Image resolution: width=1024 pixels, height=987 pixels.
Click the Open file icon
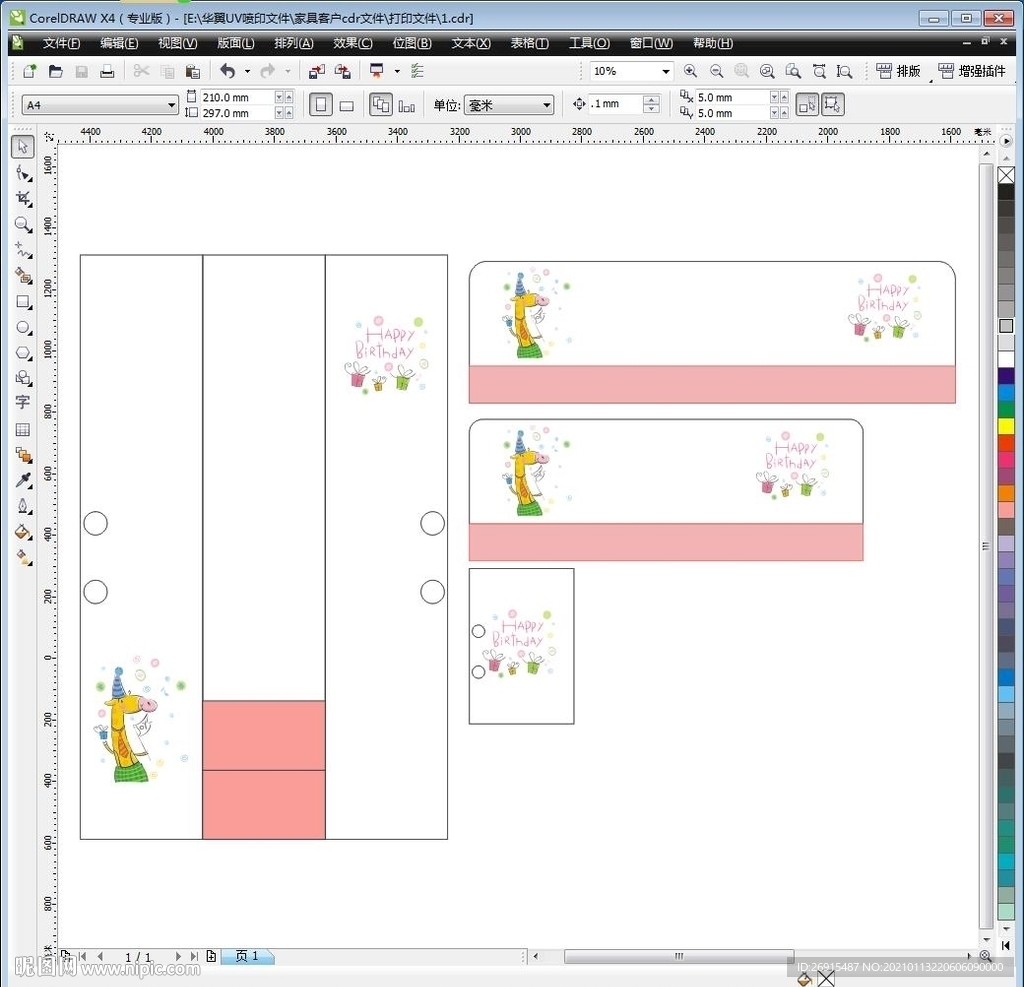56,71
